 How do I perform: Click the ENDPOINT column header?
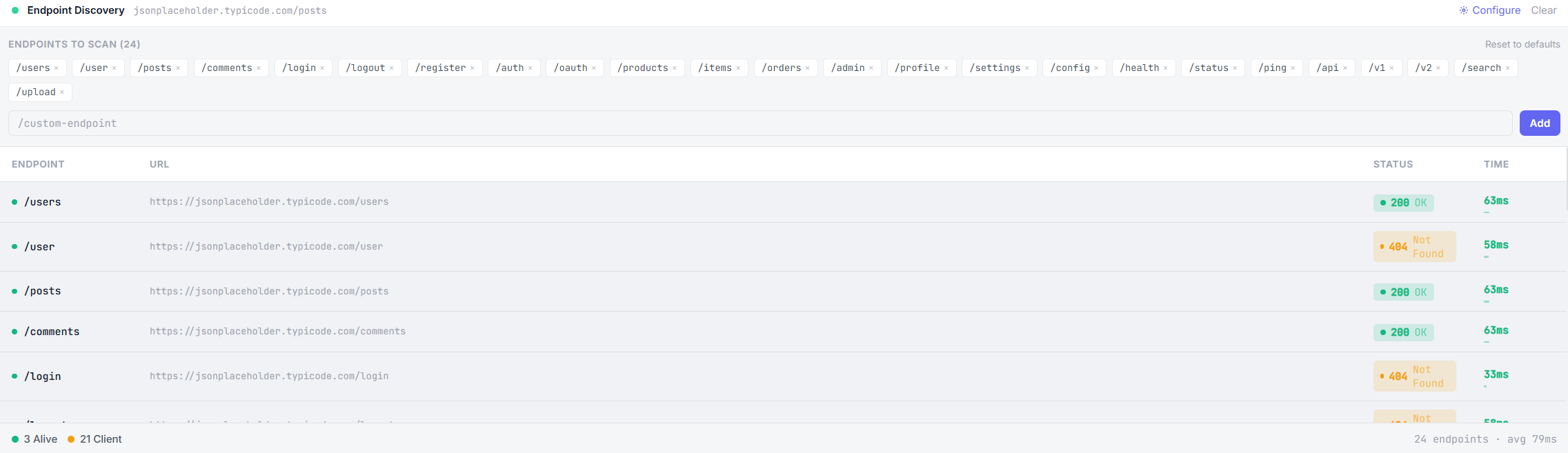pyautogui.click(x=38, y=164)
